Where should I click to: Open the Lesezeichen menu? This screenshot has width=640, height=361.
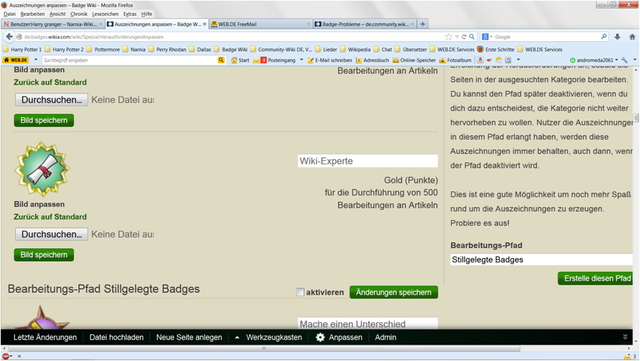(x=104, y=14)
